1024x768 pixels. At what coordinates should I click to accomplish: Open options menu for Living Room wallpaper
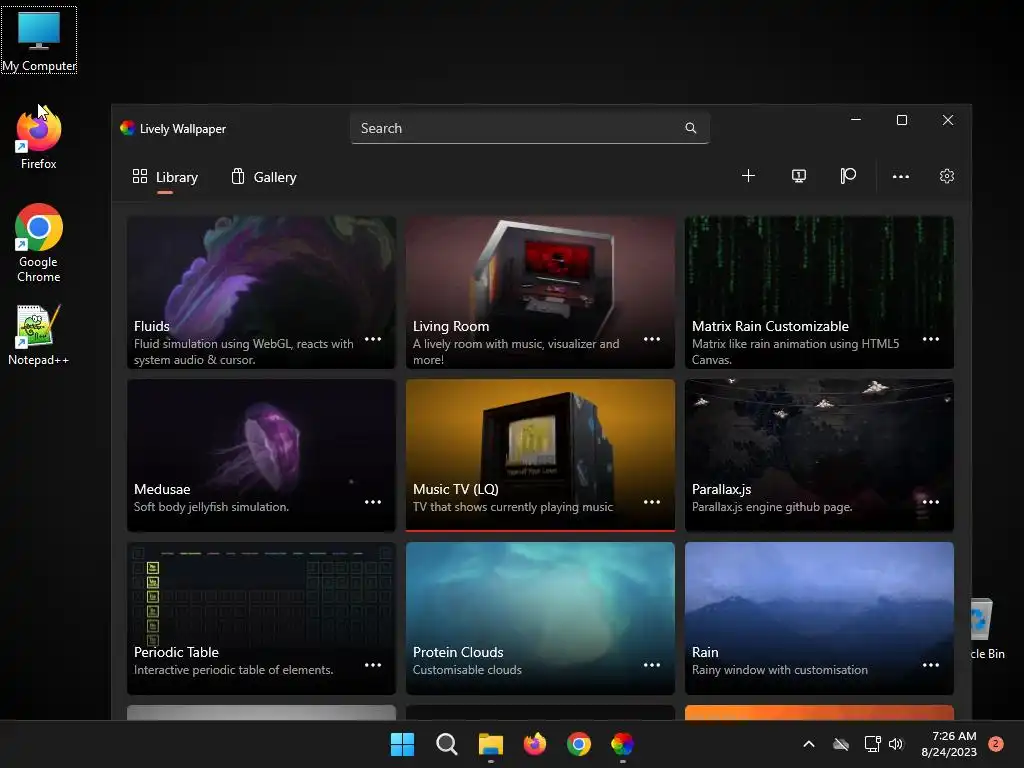coord(652,339)
